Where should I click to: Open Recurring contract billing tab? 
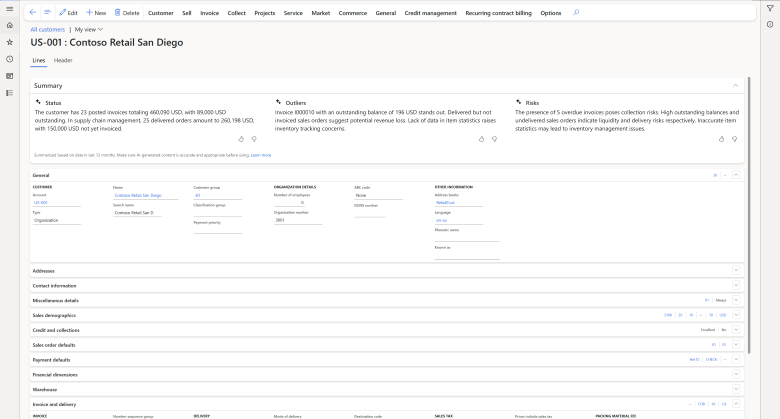click(498, 13)
